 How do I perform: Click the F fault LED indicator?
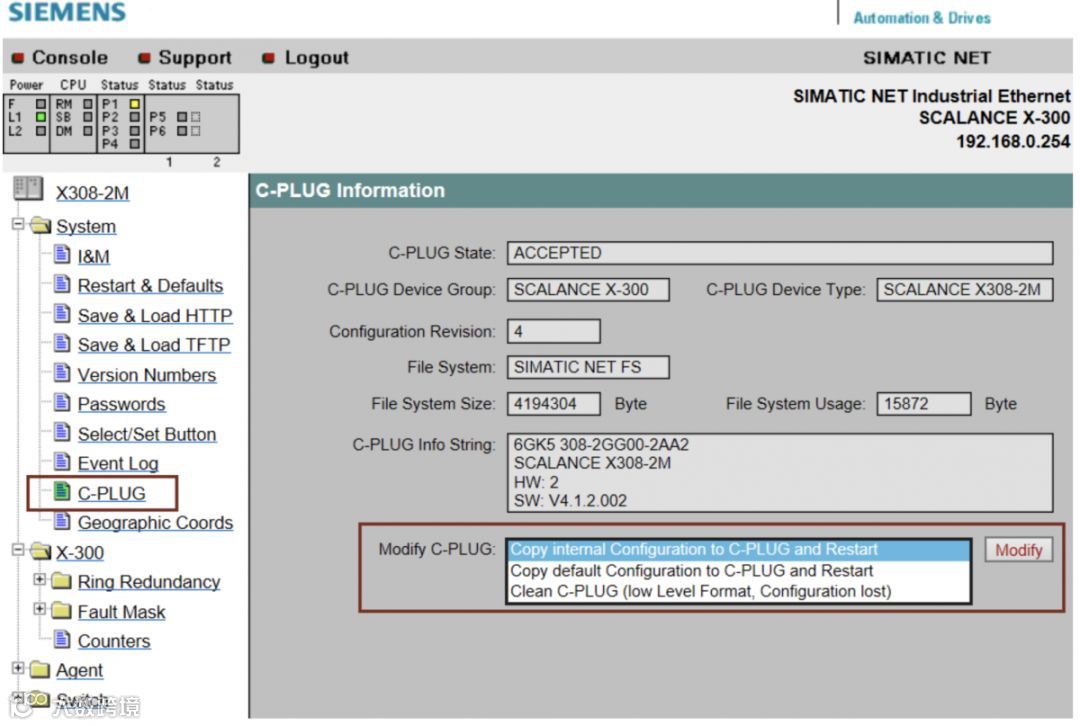point(41,104)
